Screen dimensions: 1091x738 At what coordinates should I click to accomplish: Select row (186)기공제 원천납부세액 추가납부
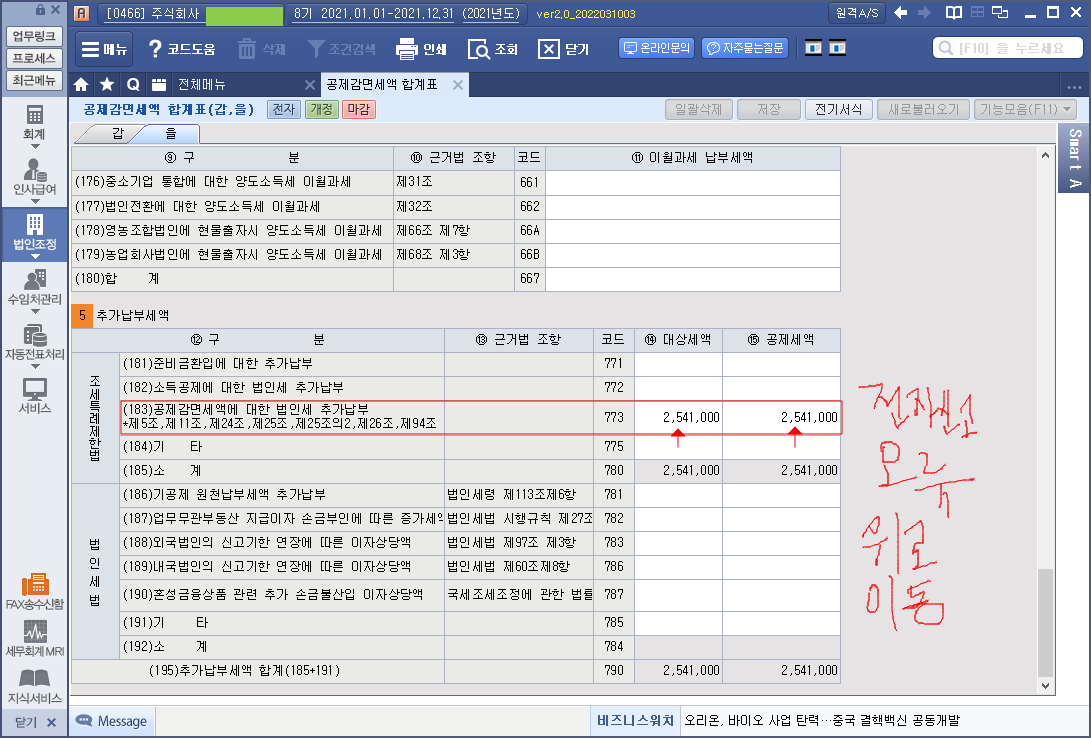[456, 495]
